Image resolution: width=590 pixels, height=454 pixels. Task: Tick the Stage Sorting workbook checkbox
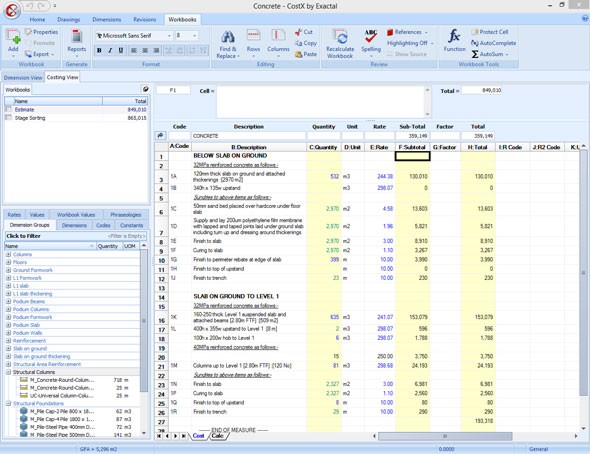click(8, 118)
